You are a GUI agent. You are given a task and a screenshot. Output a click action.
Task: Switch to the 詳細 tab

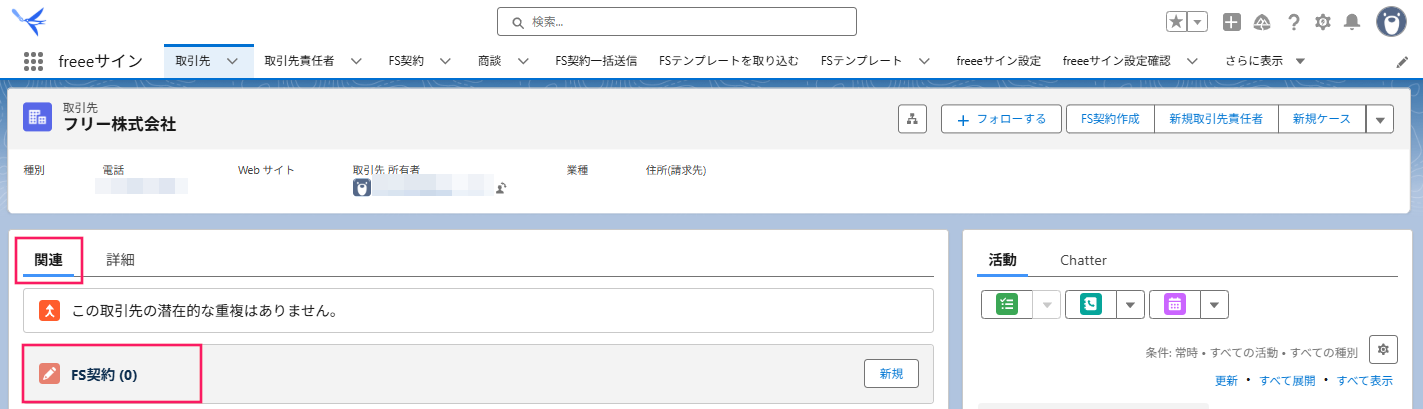click(120, 260)
